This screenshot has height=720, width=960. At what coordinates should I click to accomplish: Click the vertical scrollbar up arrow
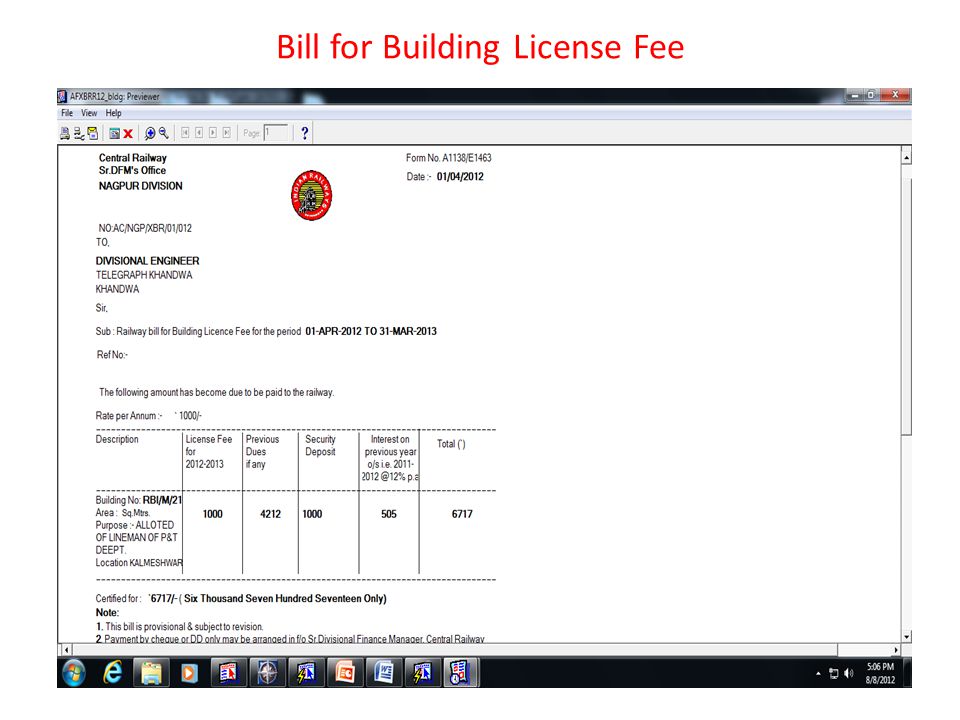906,157
